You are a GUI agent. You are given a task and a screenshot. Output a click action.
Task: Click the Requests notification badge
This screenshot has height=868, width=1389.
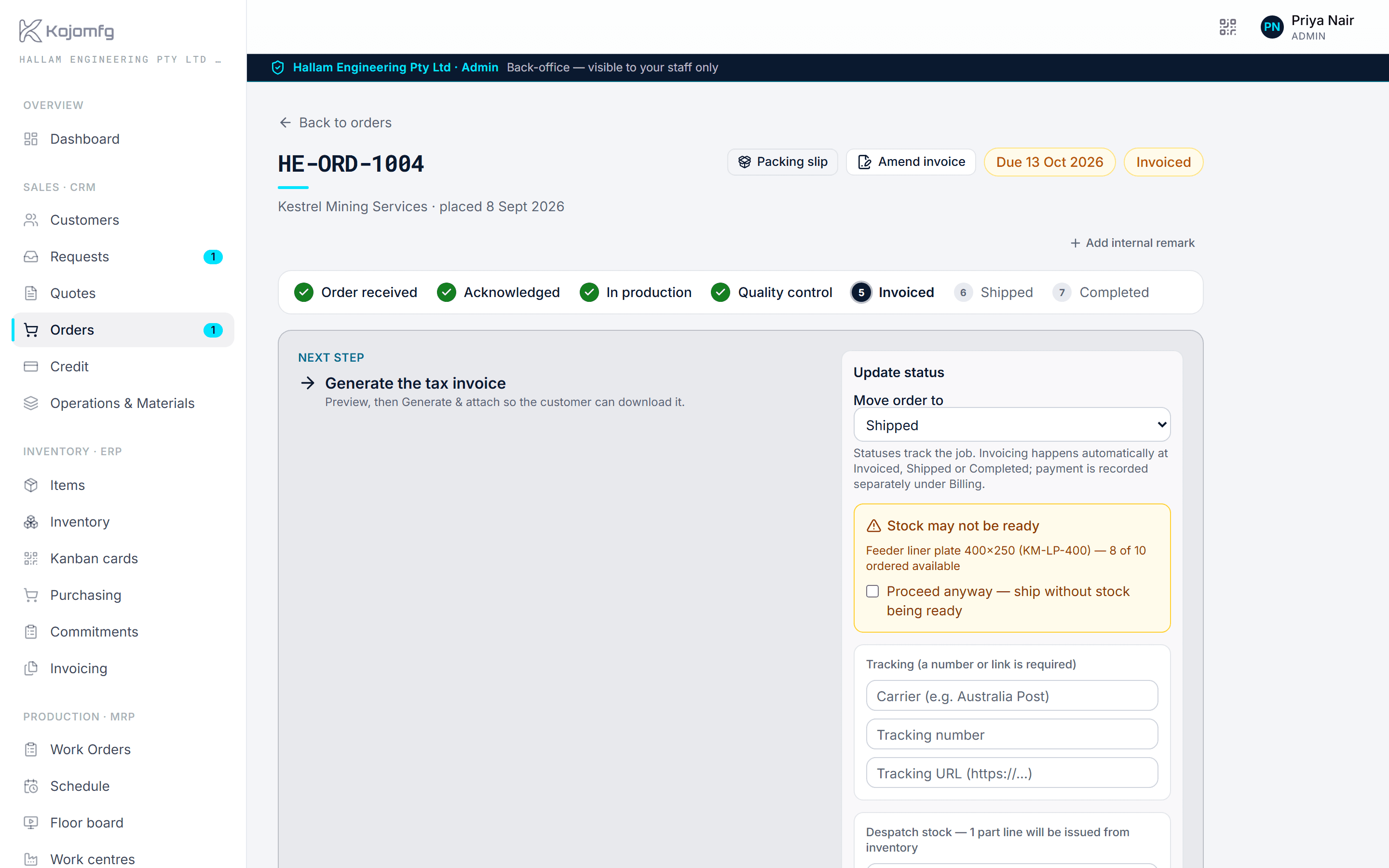(213, 257)
